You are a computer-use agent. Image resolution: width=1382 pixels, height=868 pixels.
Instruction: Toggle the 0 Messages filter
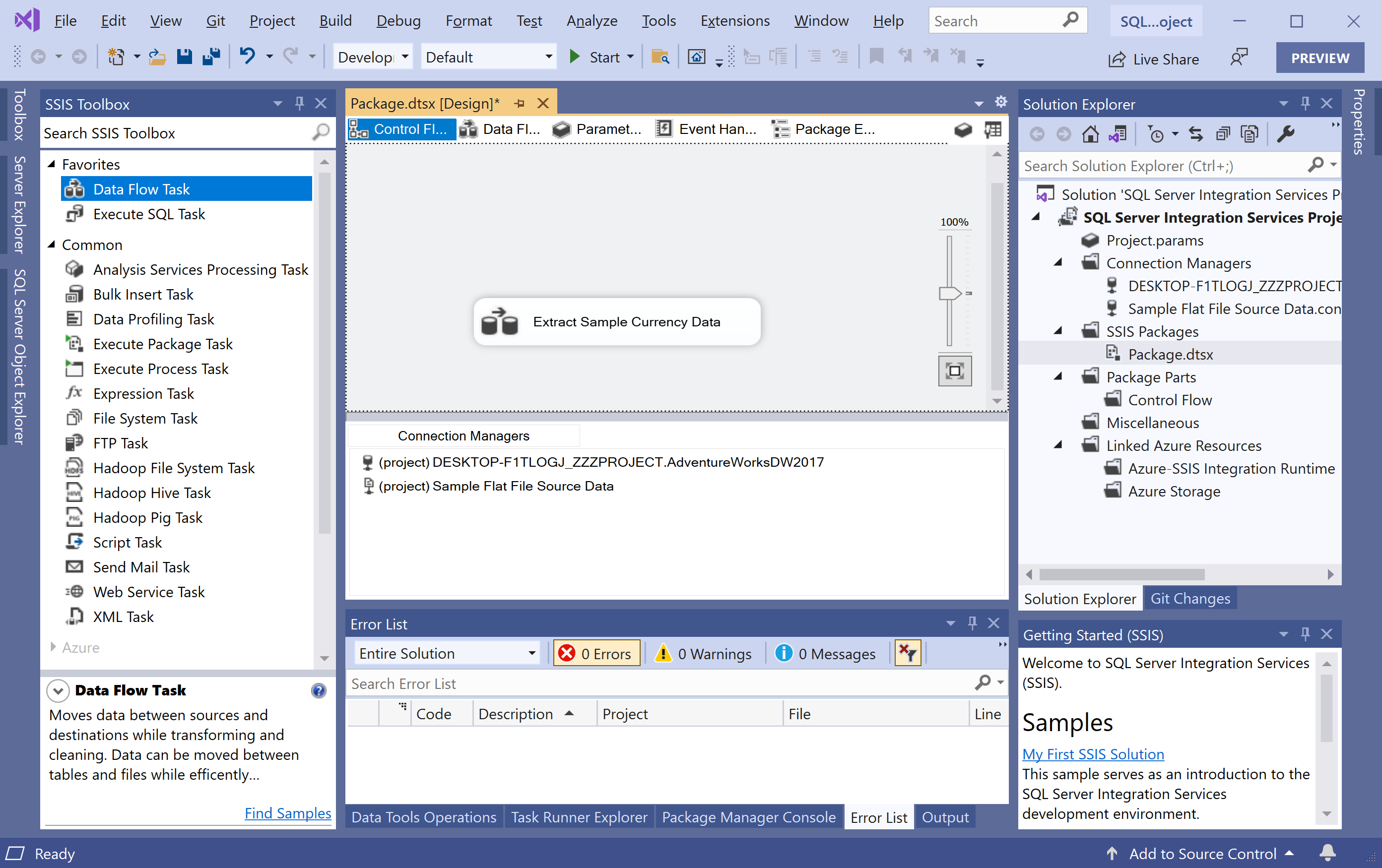[825, 653]
